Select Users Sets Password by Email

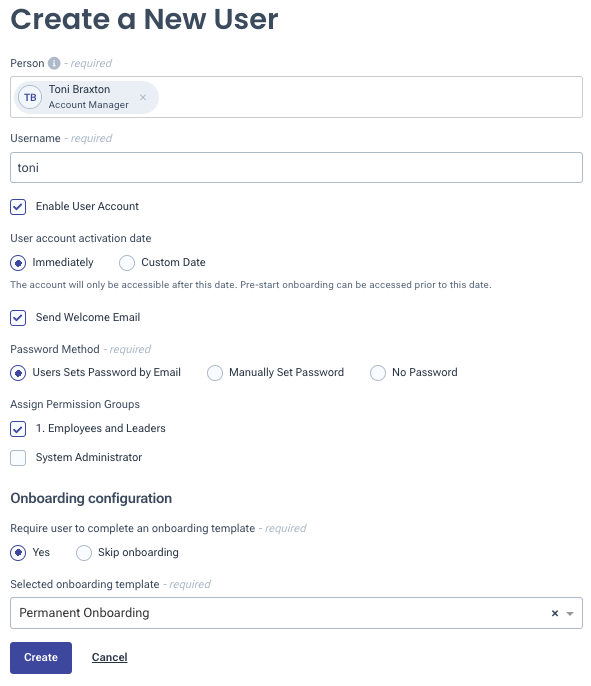click(x=18, y=373)
